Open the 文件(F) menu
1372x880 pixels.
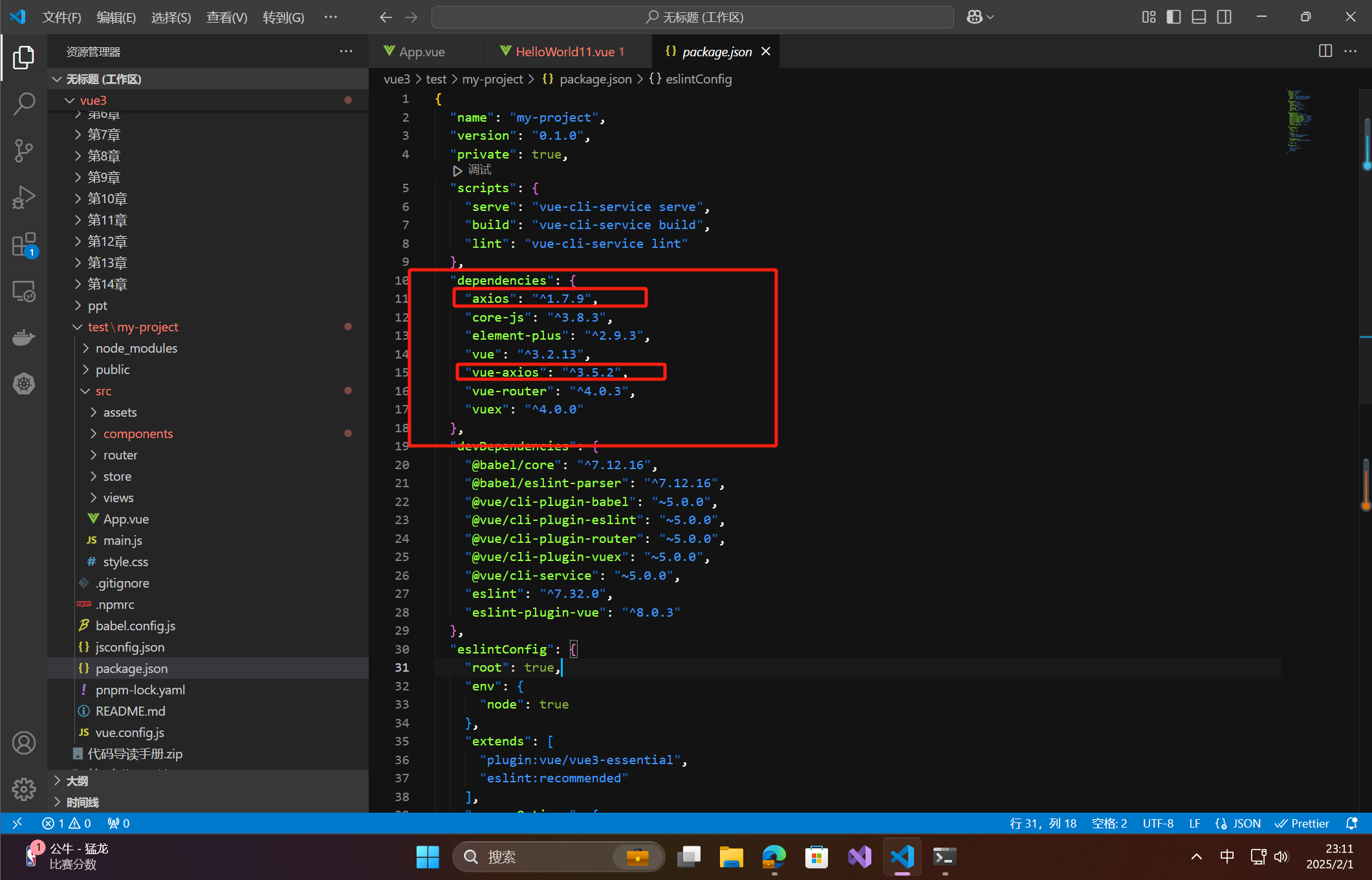click(x=61, y=17)
